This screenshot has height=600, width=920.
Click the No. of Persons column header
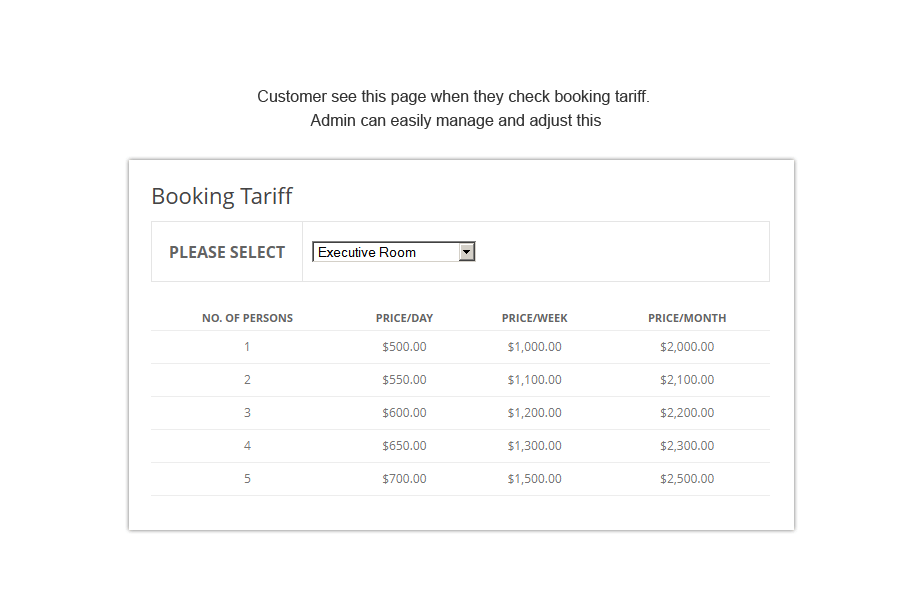(x=247, y=318)
